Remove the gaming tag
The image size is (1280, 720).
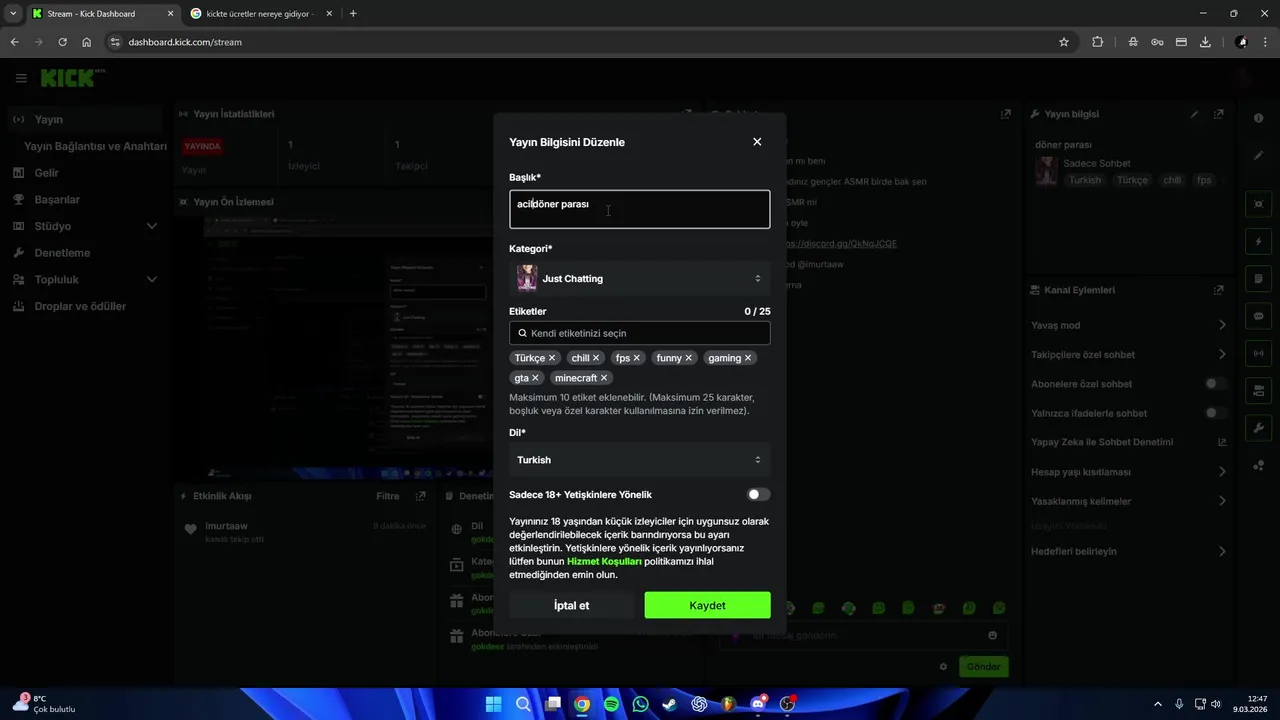pos(747,358)
